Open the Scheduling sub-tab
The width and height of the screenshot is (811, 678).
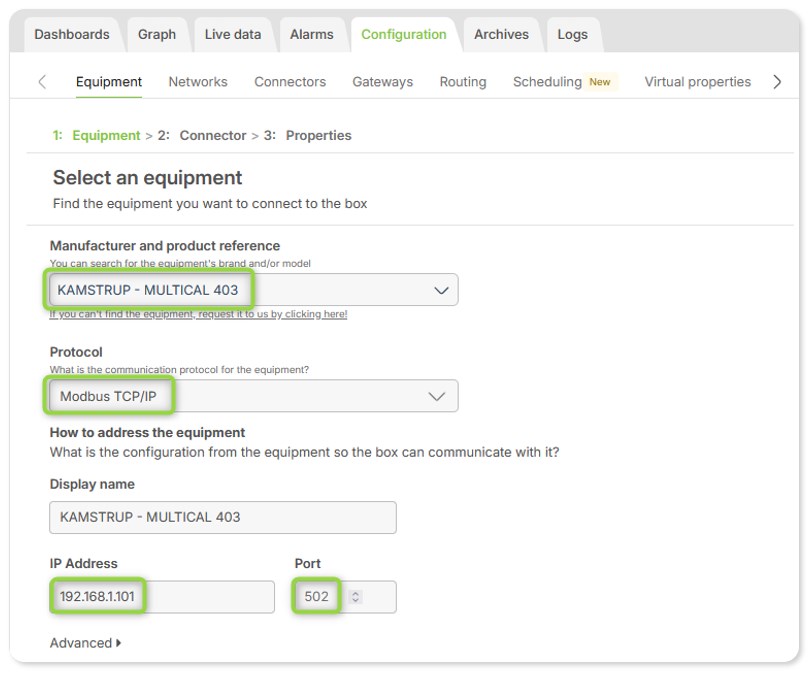tap(547, 82)
